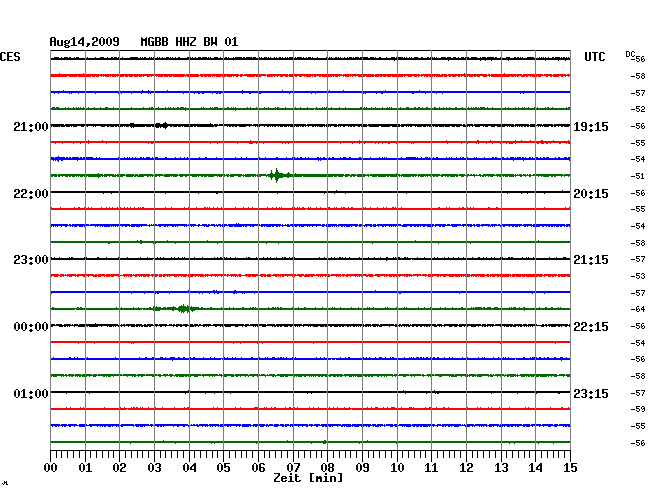Click the 15 minute tick label

point(570,467)
